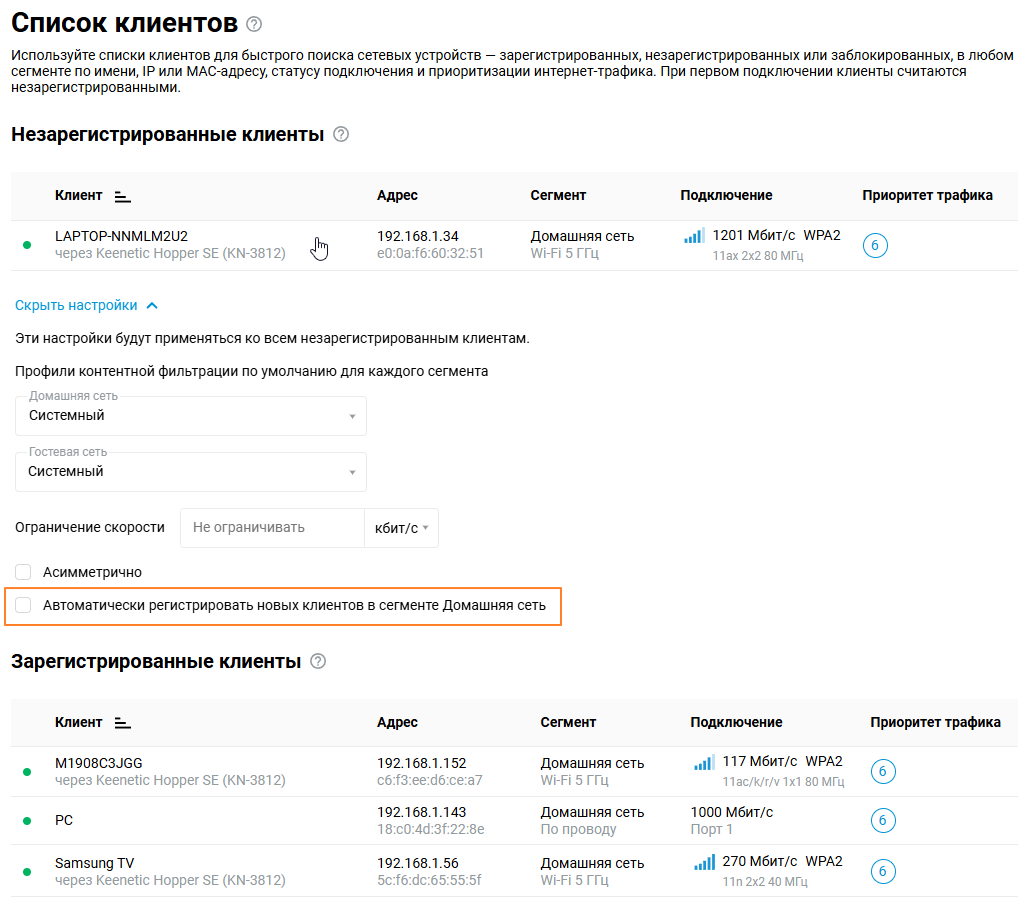Open the Samsung TV client entry
The width and height of the screenshot is (1028, 904).
pos(94,863)
